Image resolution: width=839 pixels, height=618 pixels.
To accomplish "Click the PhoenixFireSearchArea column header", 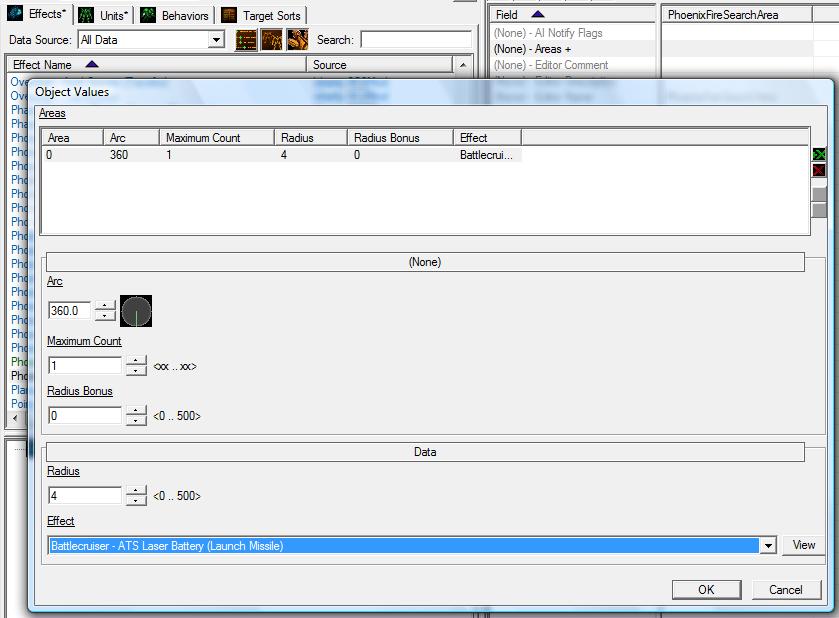I will (x=737, y=15).
